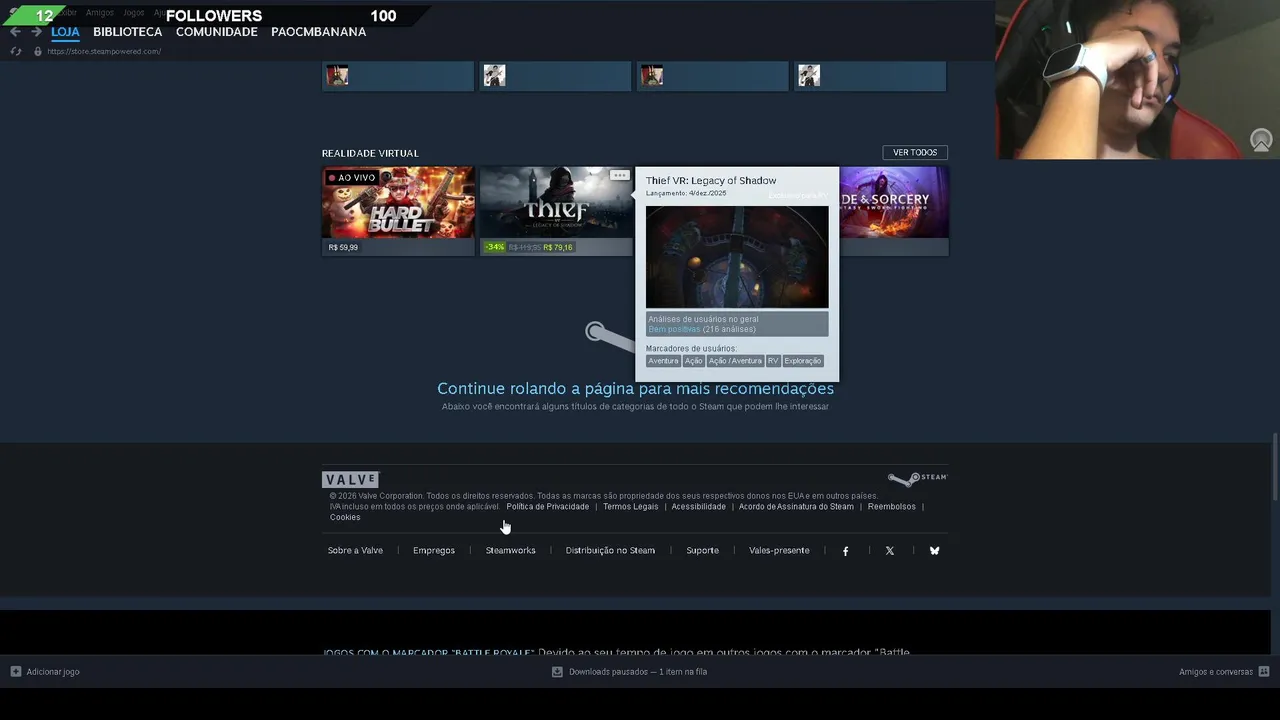This screenshot has height=720, width=1280.
Task: Click the Valve logo in footer
Action: point(350,480)
